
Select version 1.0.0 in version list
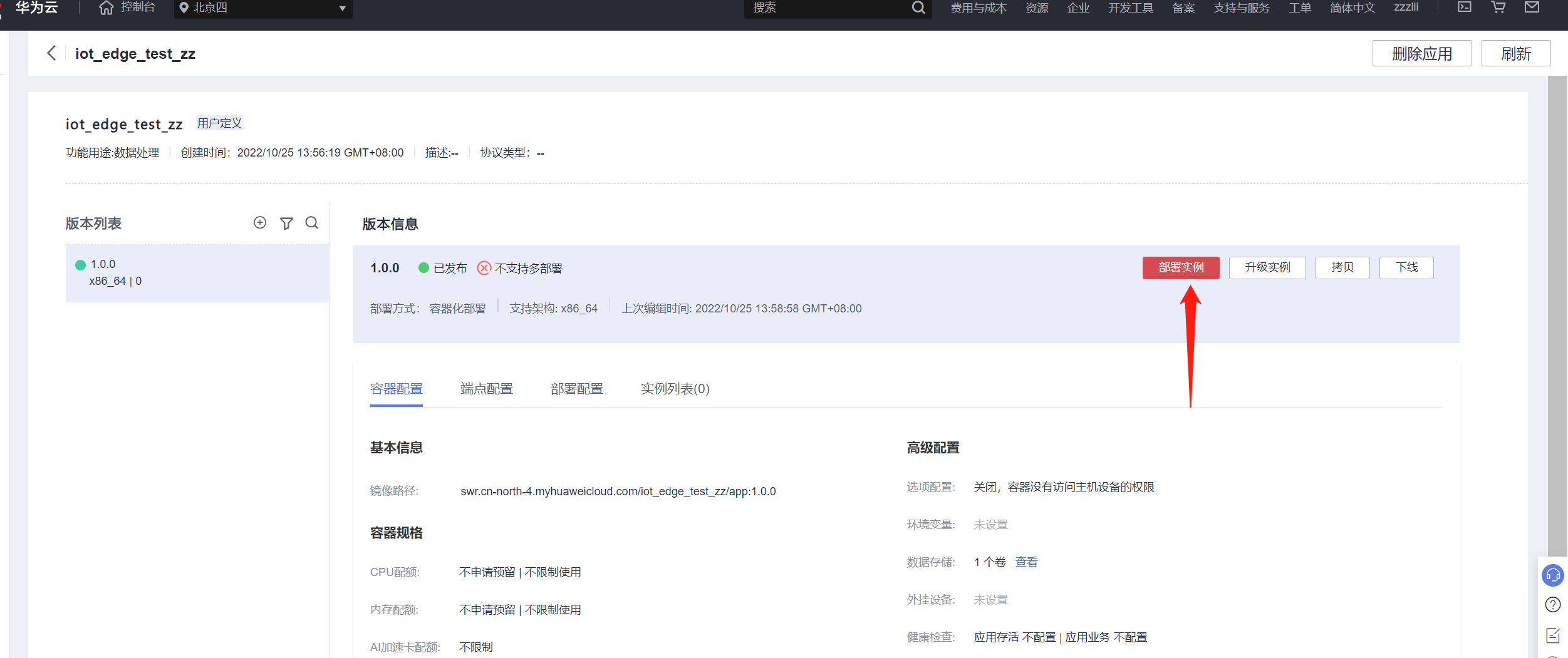197,273
